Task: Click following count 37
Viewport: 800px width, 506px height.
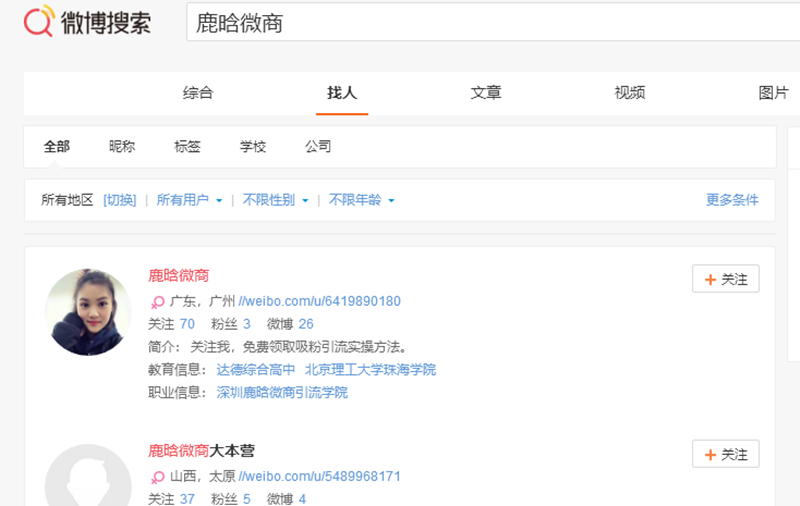Action: [187, 499]
